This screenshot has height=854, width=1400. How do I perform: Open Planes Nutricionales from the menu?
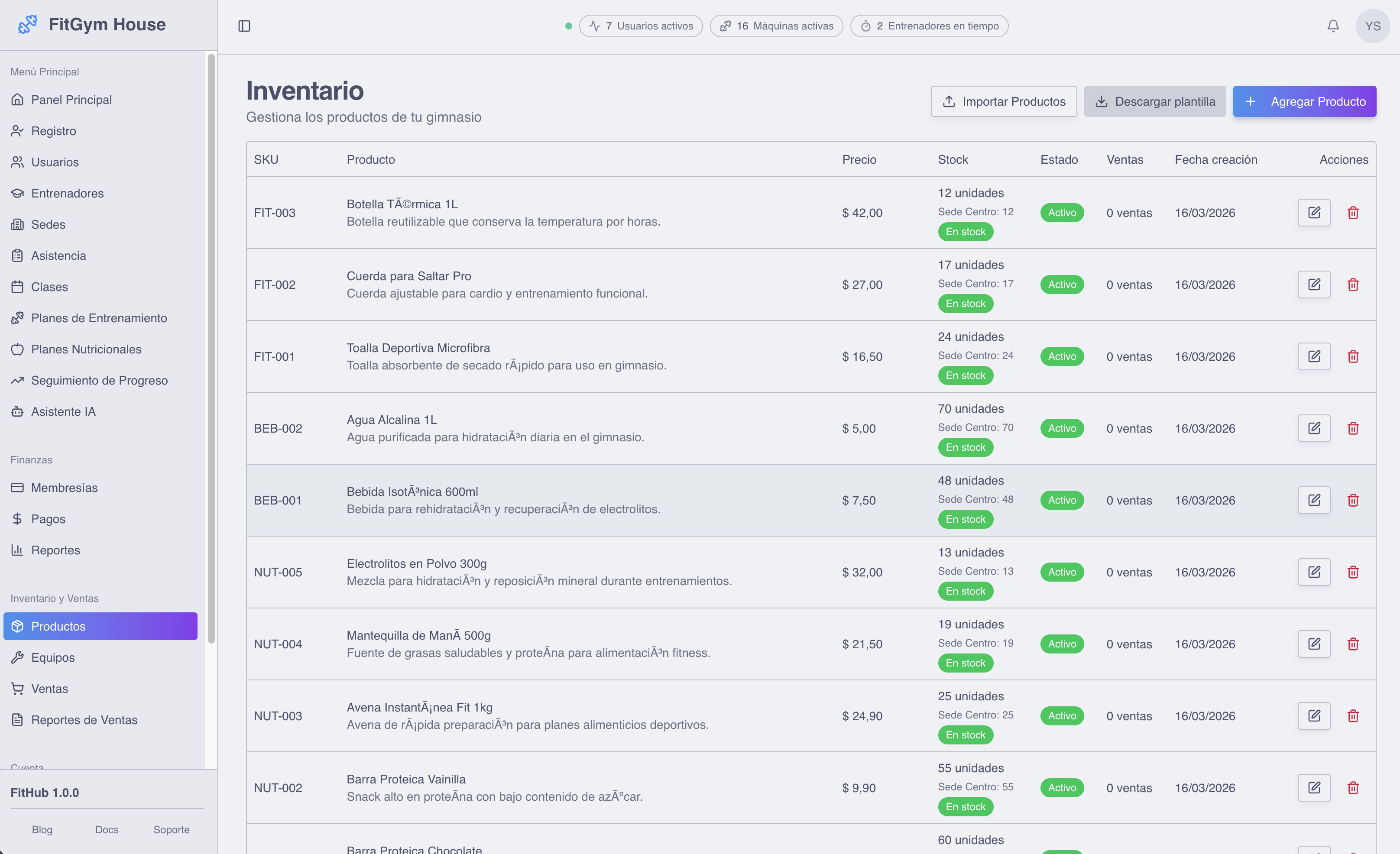pos(86,349)
